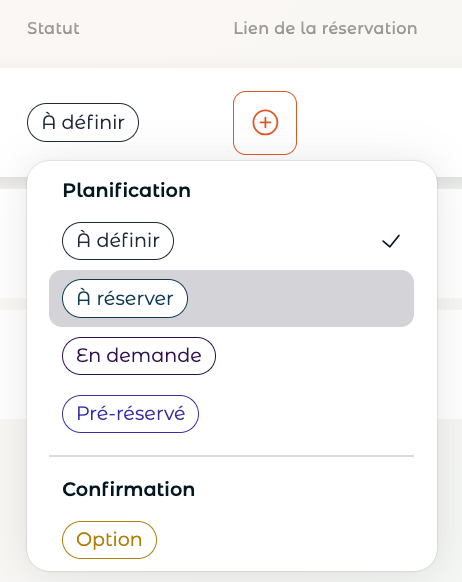462x582 pixels.
Task: Click the empty row area right of Pré-réservé
Action: (x=307, y=414)
